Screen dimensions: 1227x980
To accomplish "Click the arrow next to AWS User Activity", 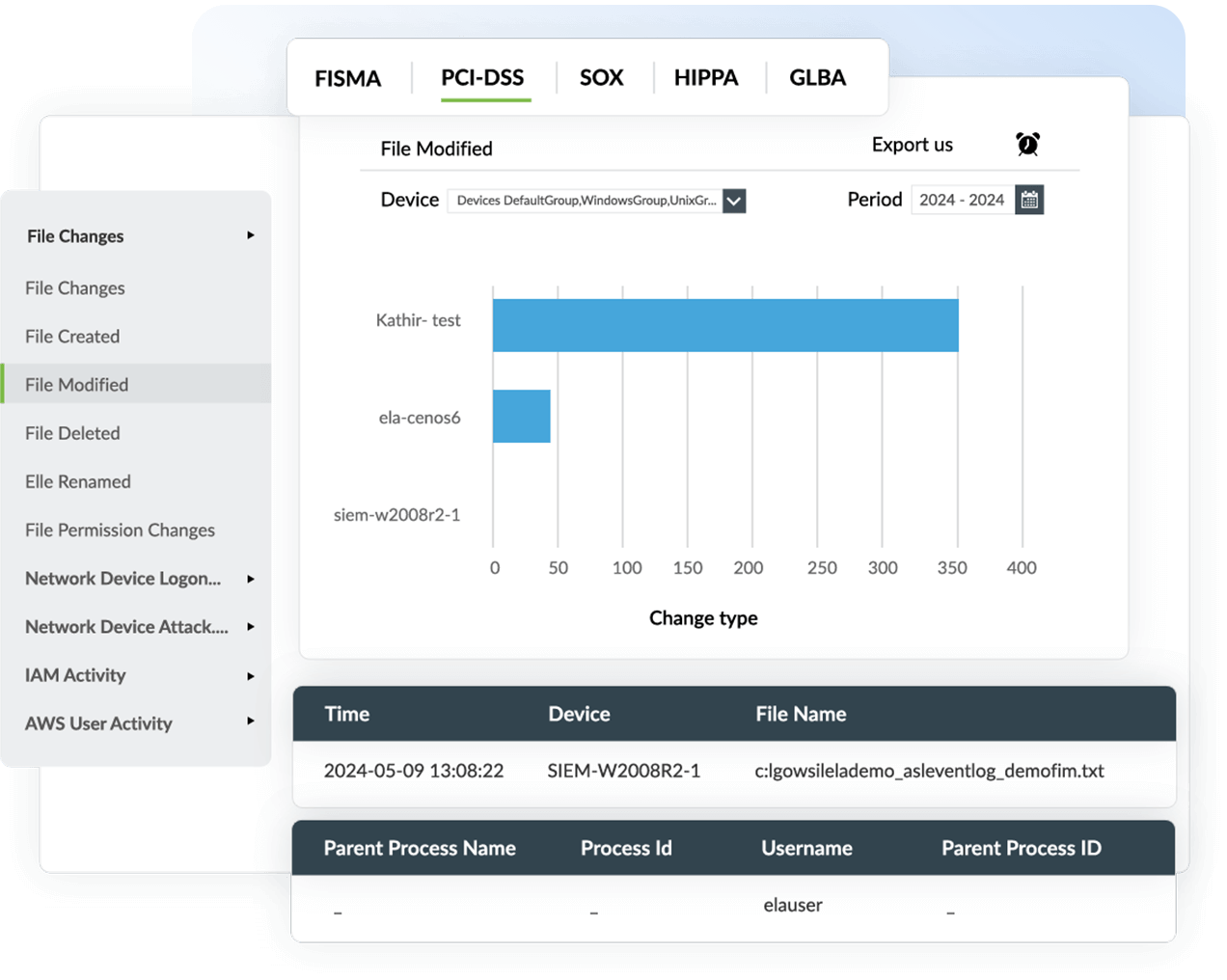I will tap(250, 722).
